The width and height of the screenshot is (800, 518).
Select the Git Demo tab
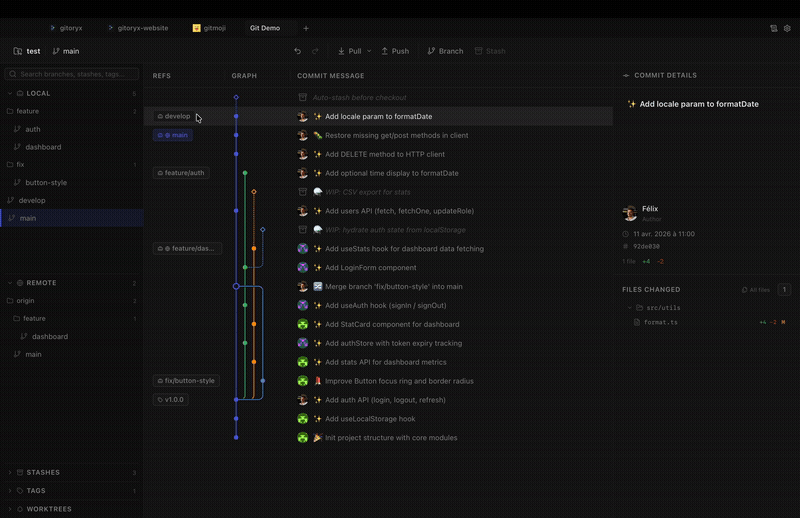point(265,28)
